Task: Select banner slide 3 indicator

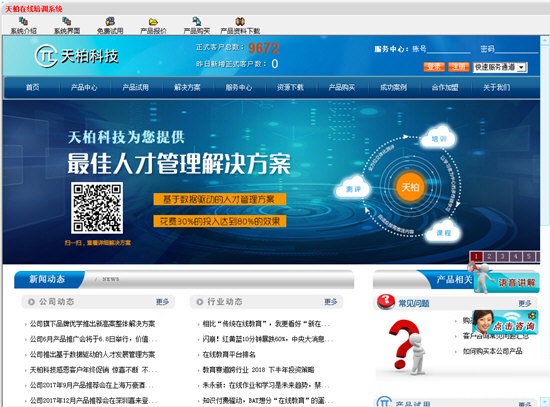Action: coord(502,256)
